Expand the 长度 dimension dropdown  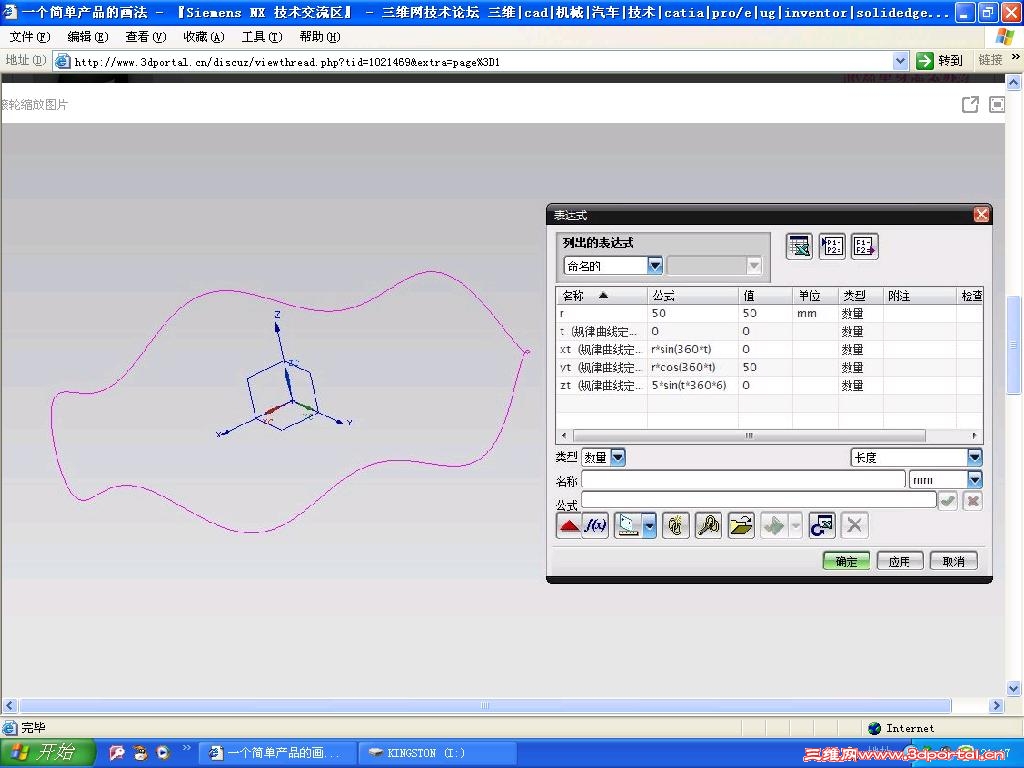(x=974, y=457)
